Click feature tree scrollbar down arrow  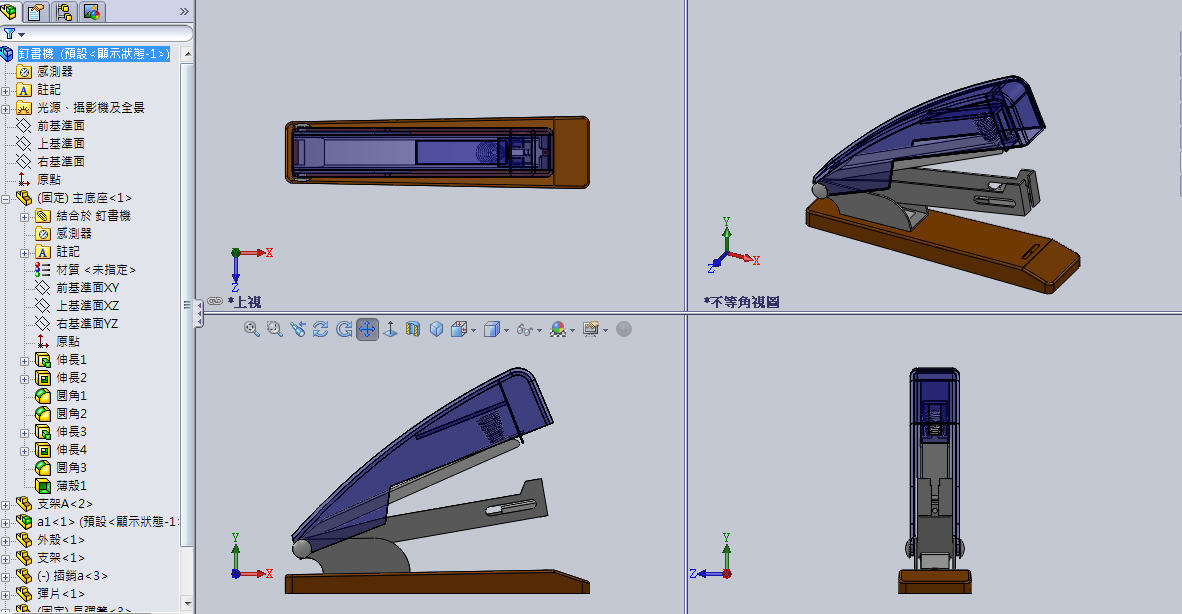pyautogui.click(x=188, y=603)
